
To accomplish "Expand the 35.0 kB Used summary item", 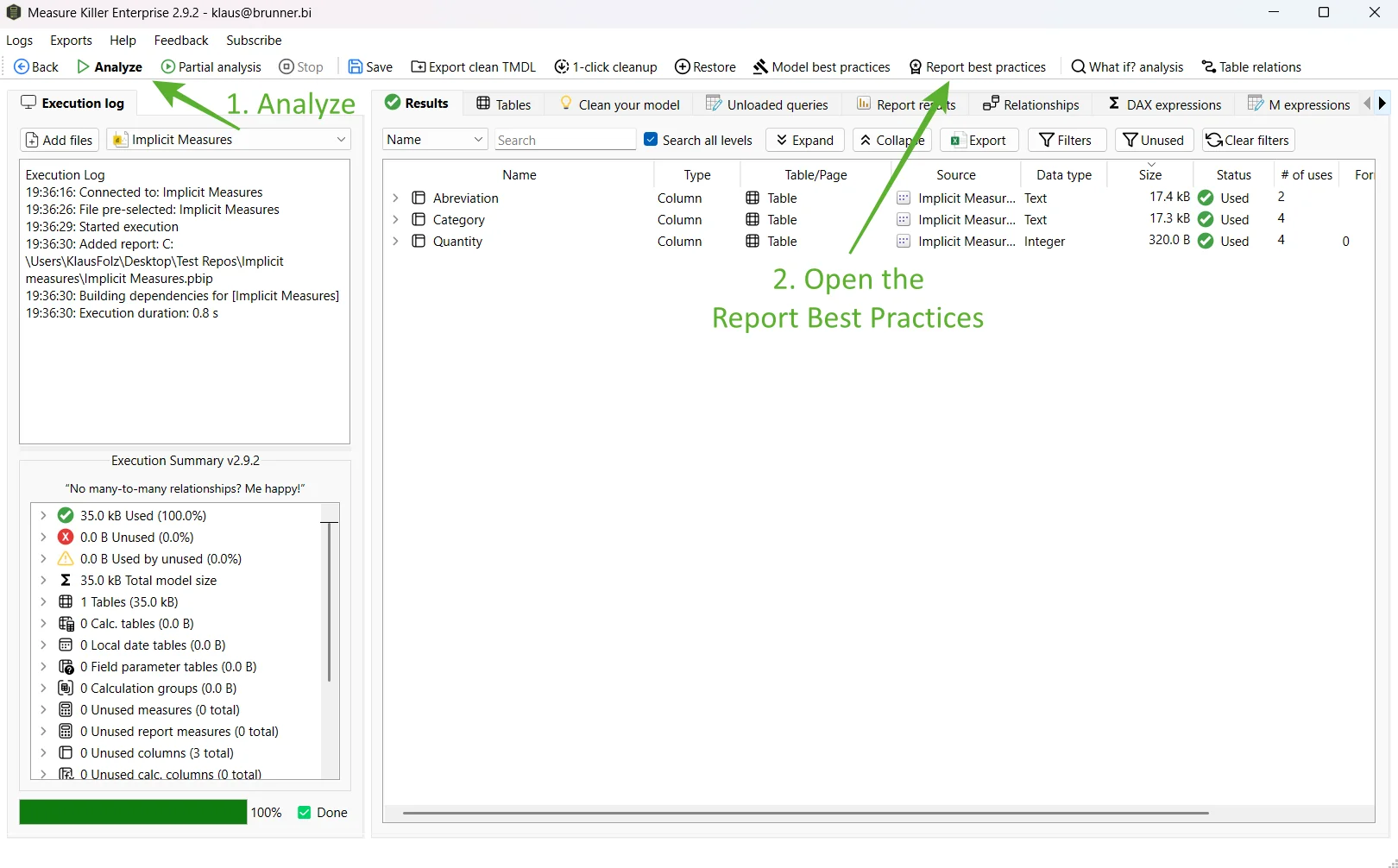I will 43,515.
